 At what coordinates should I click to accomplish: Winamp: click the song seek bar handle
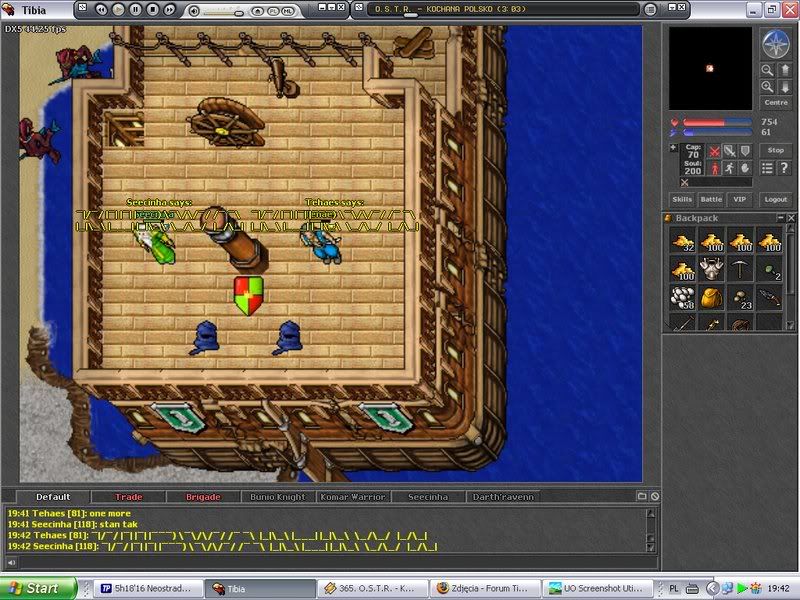[x=410, y=15]
